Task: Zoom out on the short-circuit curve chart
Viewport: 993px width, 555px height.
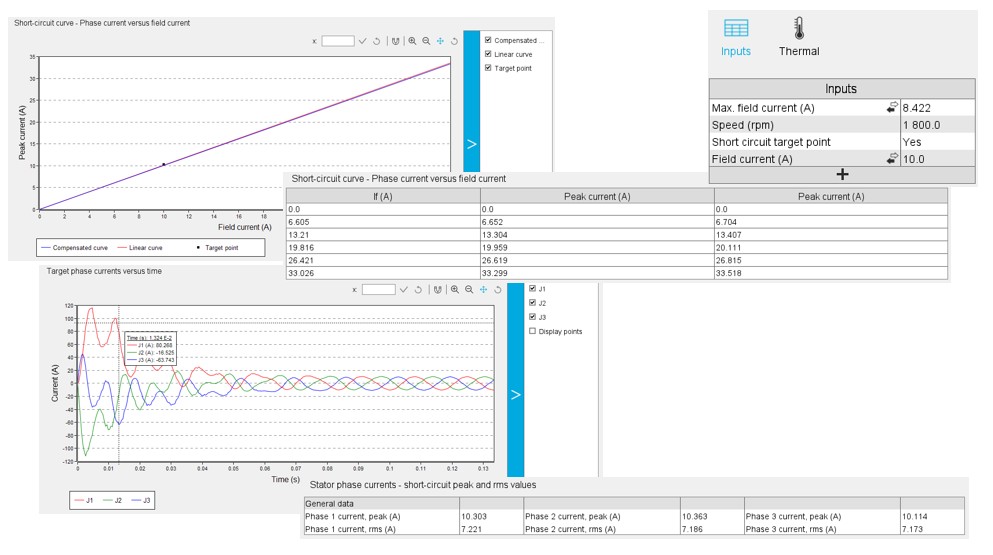Action: 426,41
